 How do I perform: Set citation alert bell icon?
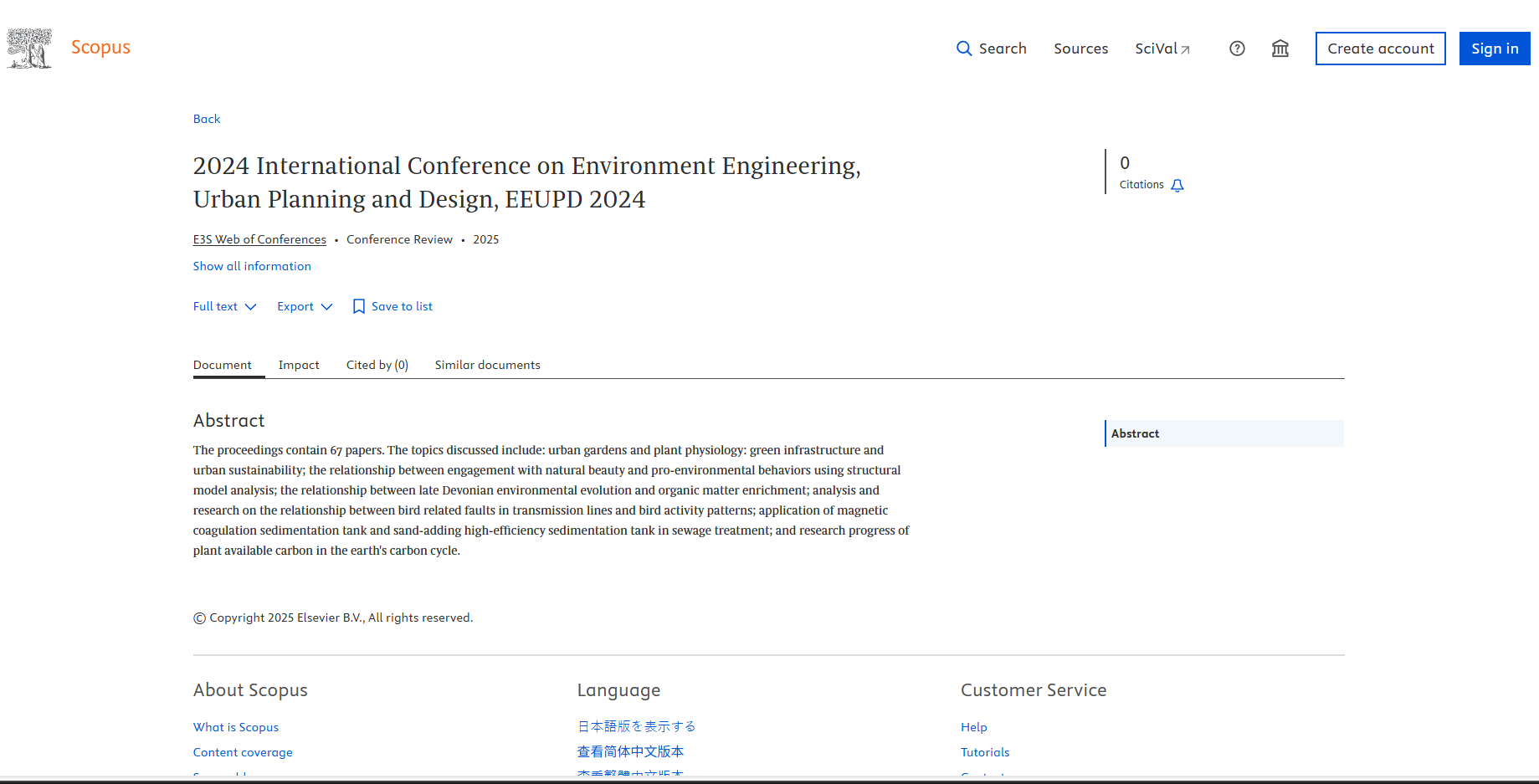click(x=1177, y=186)
